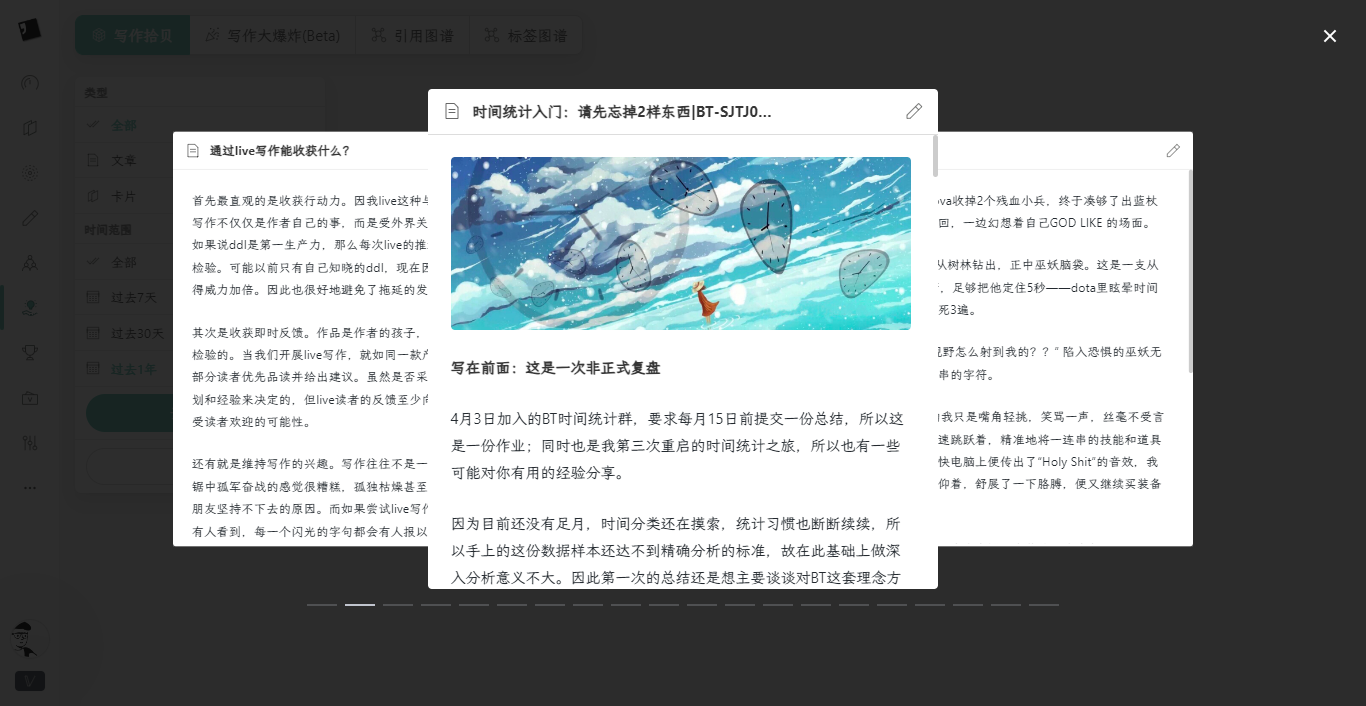Open the folded map icon in background sidebar
This screenshot has width=1366, height=706.
(30, 128)
